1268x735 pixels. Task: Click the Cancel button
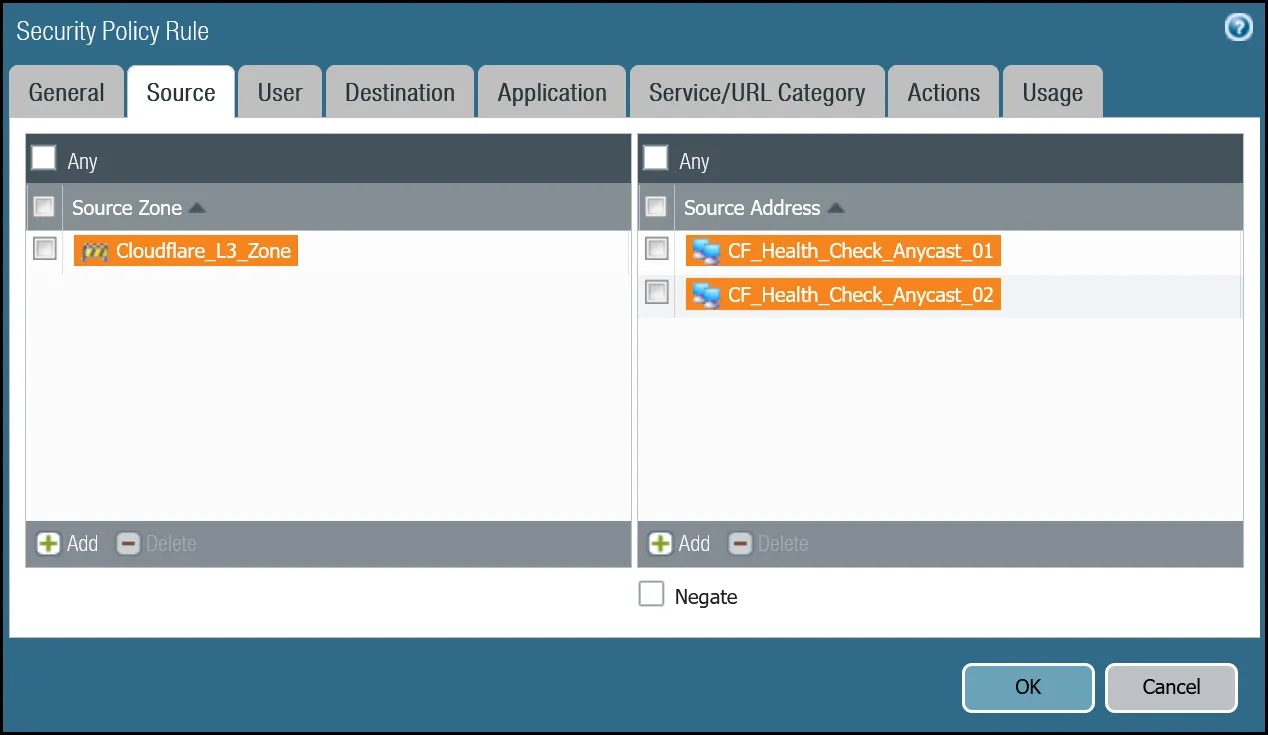tap(1170, 687)
